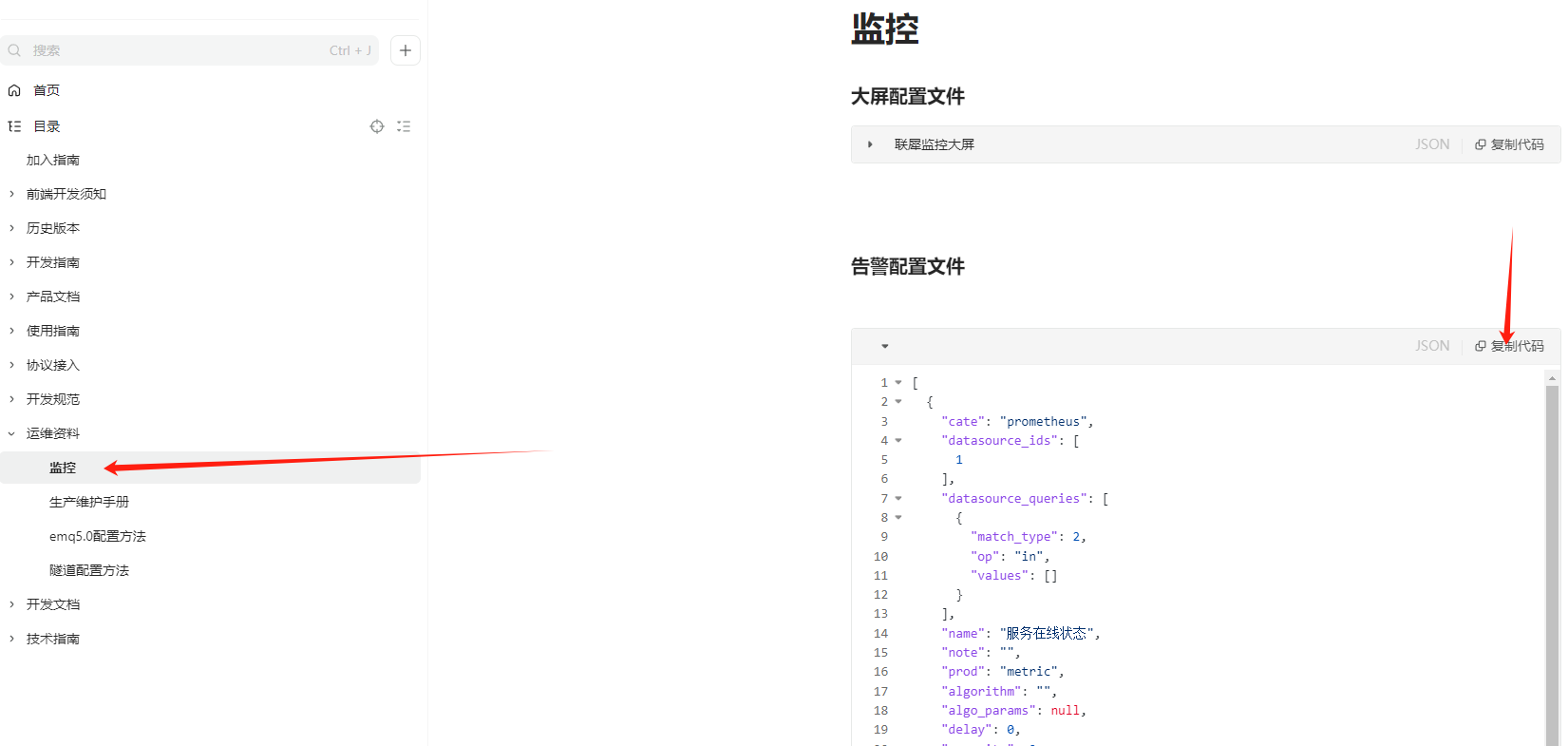Click the collapse all list icon

404,126
